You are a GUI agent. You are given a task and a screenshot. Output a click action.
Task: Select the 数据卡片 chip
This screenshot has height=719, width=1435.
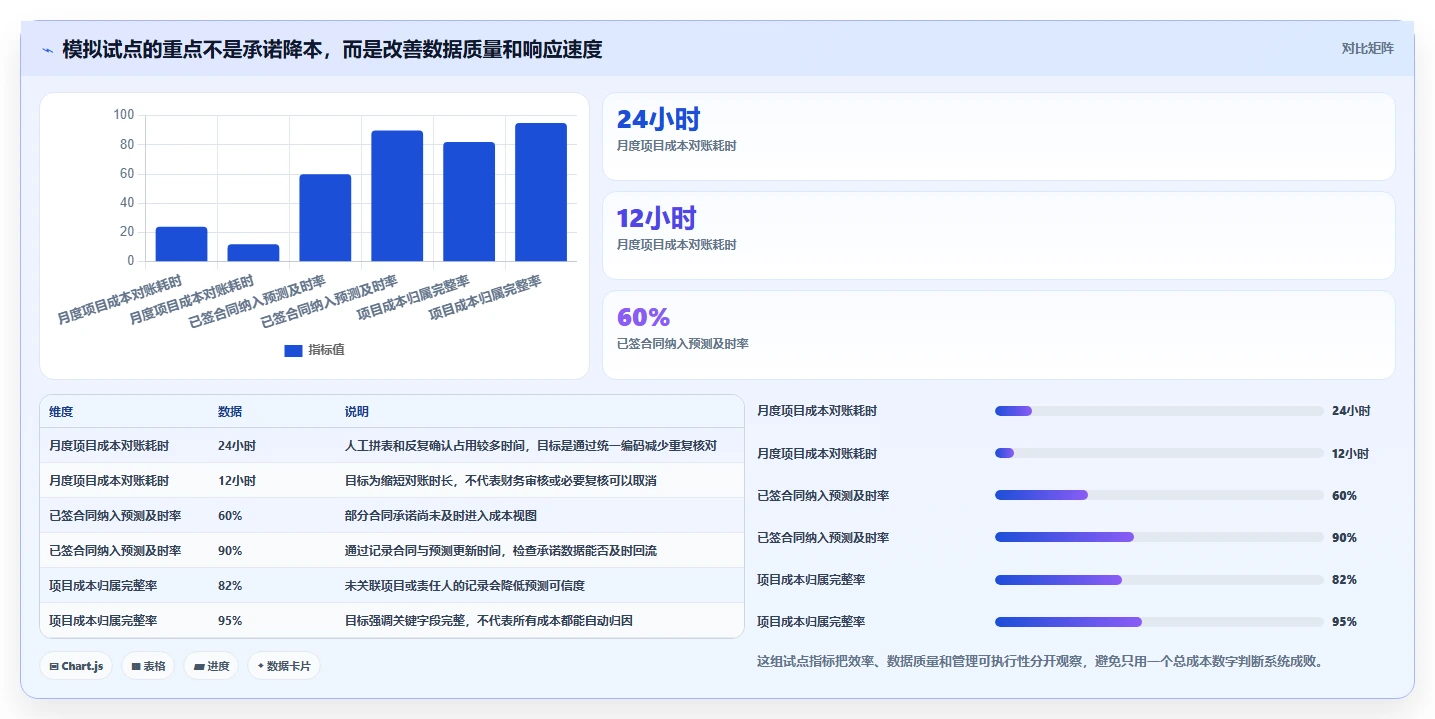tap(284, 666)
